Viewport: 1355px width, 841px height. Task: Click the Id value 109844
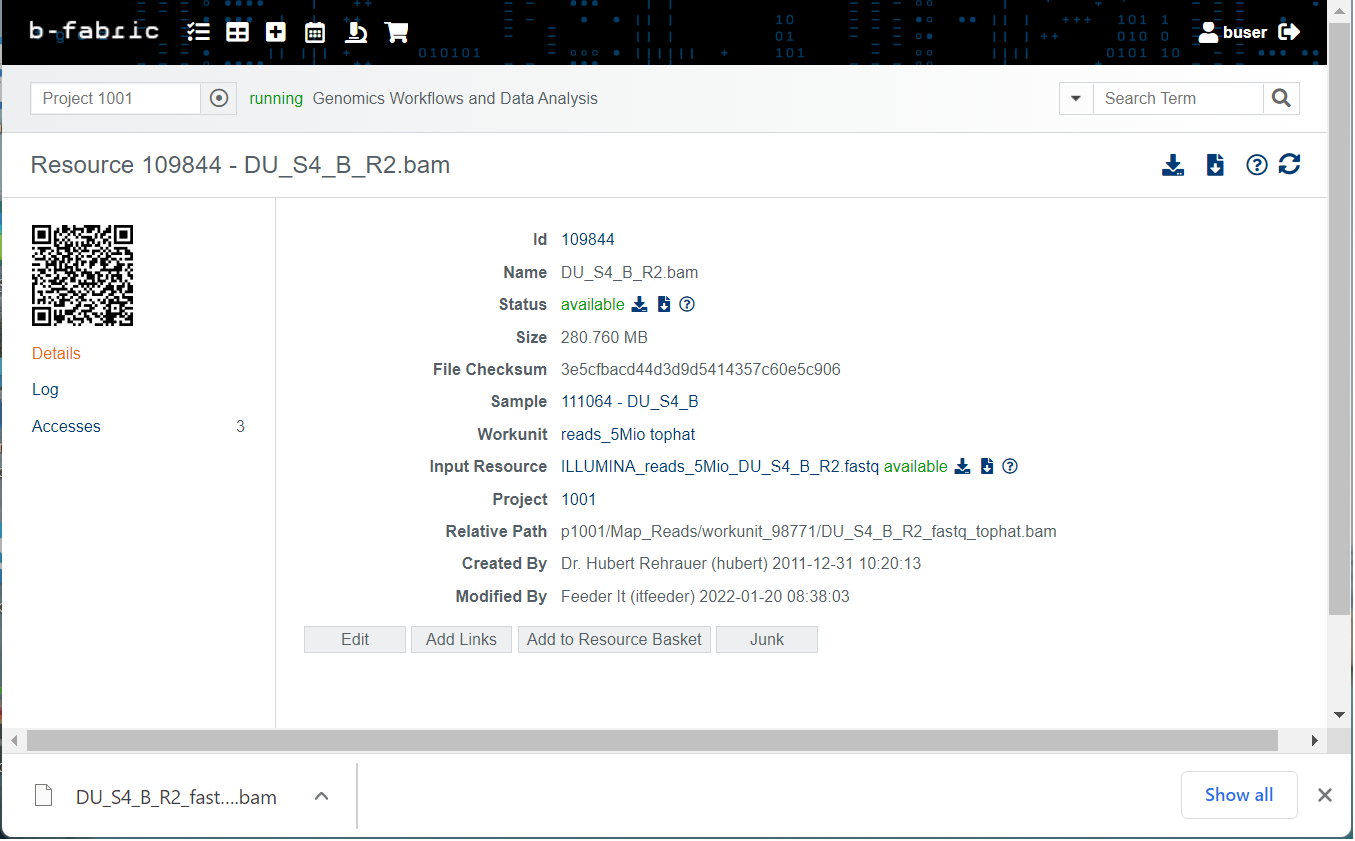point(588,239)
